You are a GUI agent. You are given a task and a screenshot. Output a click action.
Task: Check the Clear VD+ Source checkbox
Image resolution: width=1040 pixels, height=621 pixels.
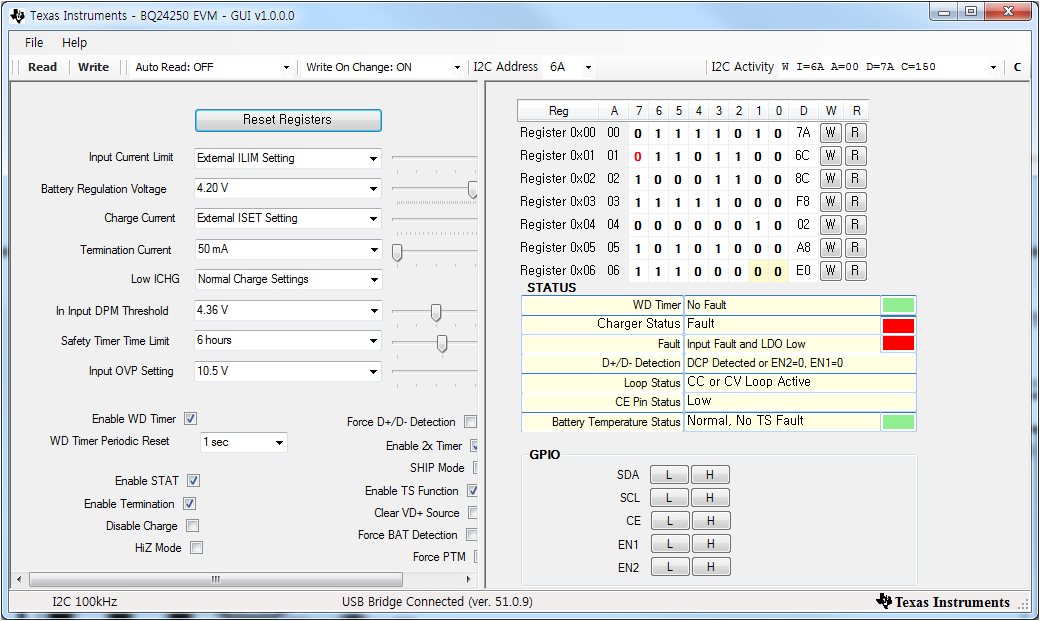(473, 513)
